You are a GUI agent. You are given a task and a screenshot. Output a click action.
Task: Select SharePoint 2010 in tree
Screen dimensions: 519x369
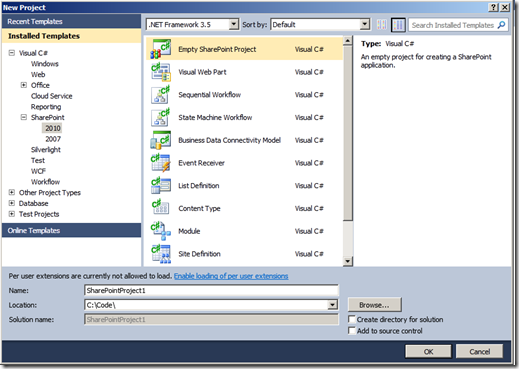(x=53, y=128)
